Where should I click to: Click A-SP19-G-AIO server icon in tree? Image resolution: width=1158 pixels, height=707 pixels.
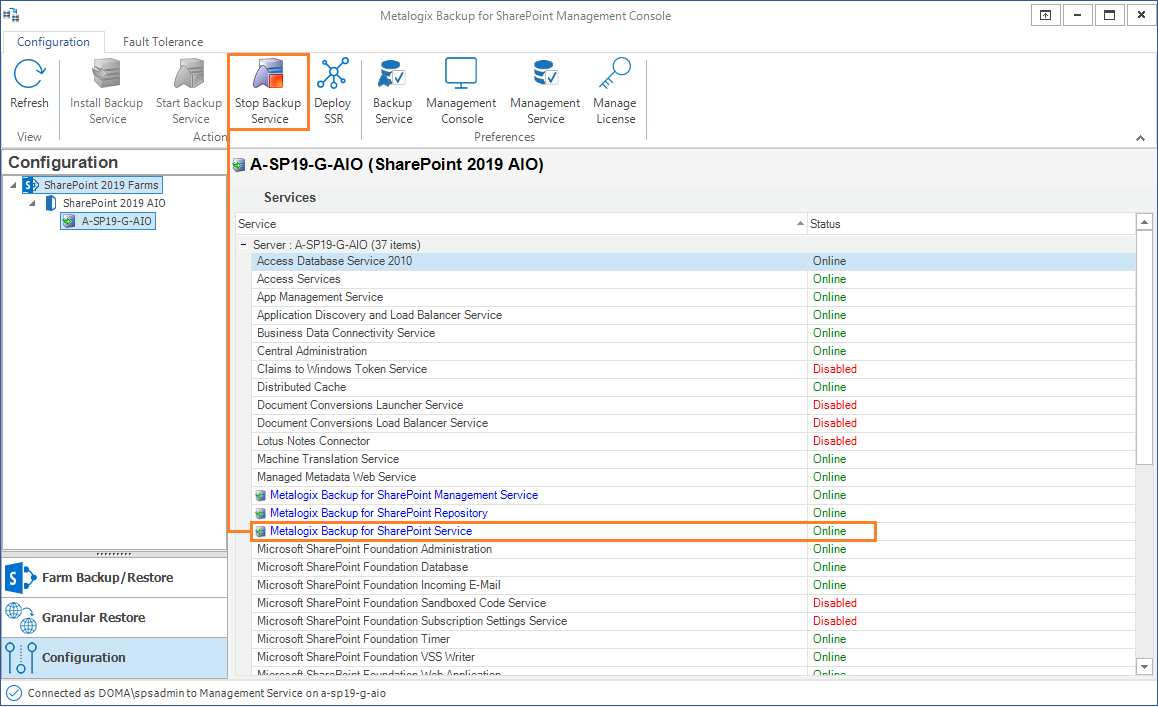(69, 221)
